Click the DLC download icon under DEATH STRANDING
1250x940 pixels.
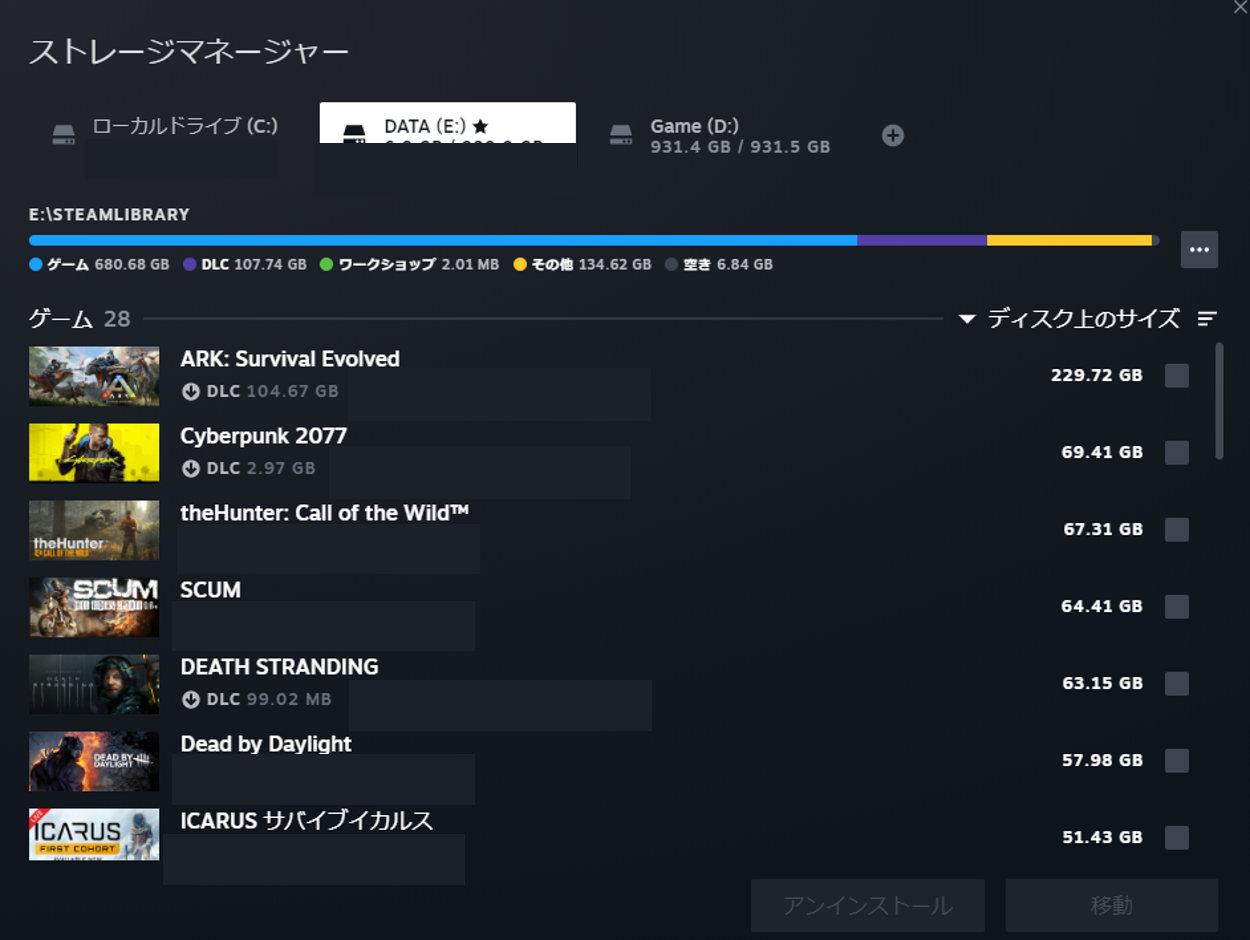(x=190, y=699)
